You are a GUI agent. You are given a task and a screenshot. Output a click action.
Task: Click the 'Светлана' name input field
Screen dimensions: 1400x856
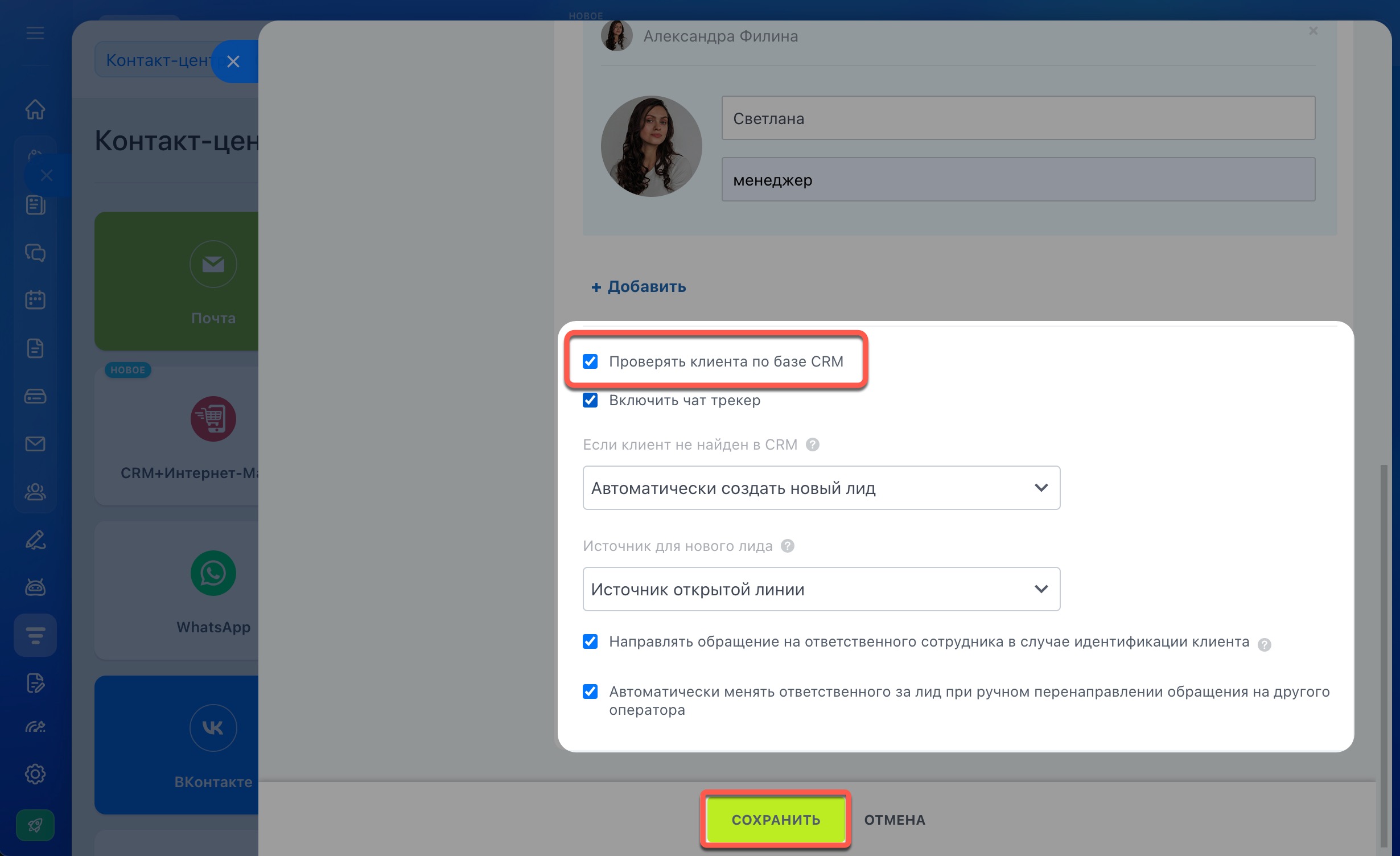coord(1018,118)
